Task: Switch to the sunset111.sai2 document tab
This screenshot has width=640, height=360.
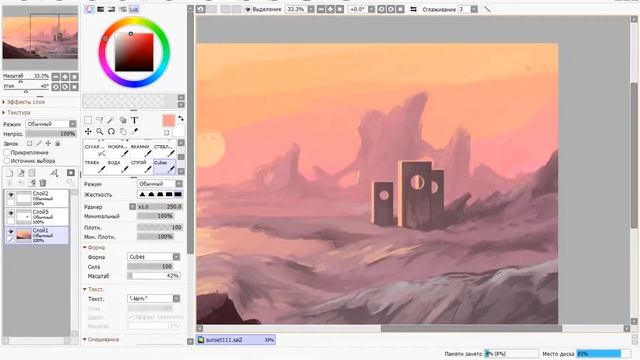Action: click(236, 340)
